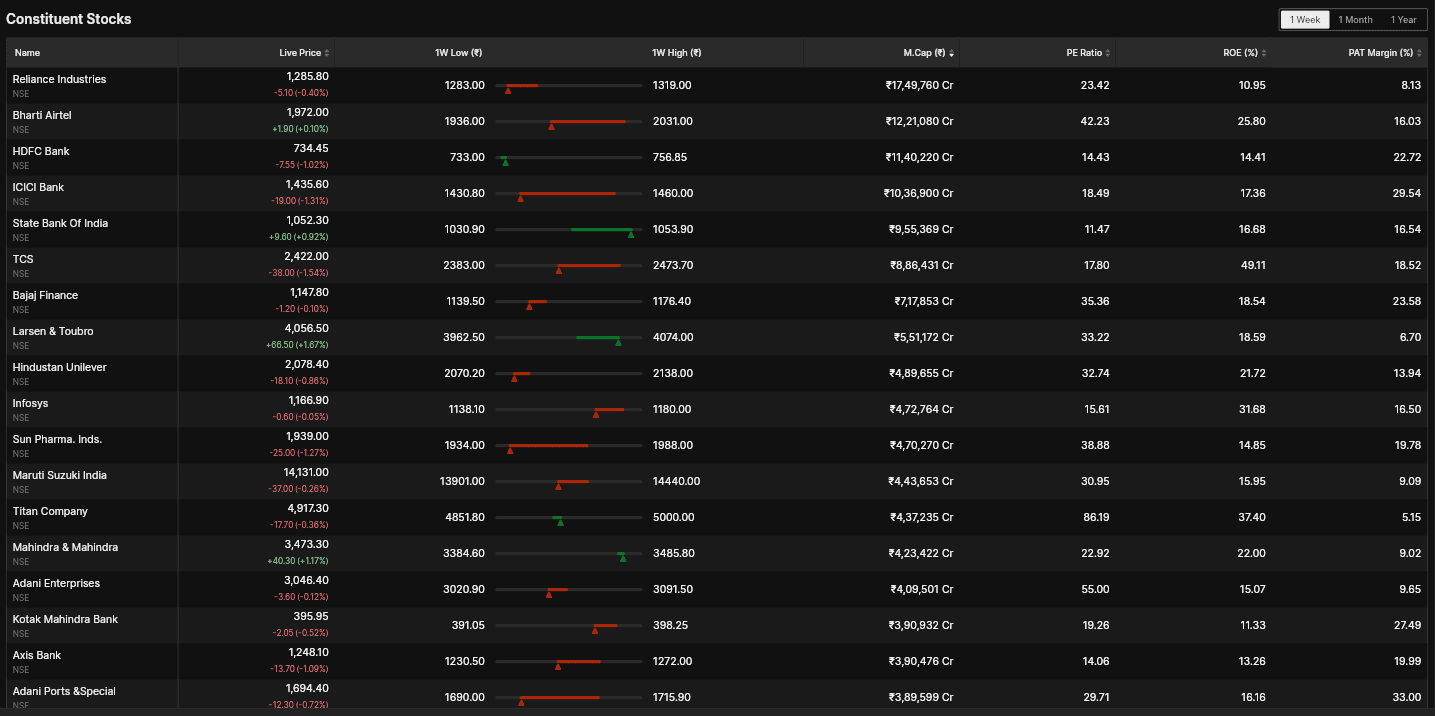The width and height of the screenshot is (1435, 716).
Task: Click the 1W High column header
Action: pyautogui.click(x=677, y=53)
